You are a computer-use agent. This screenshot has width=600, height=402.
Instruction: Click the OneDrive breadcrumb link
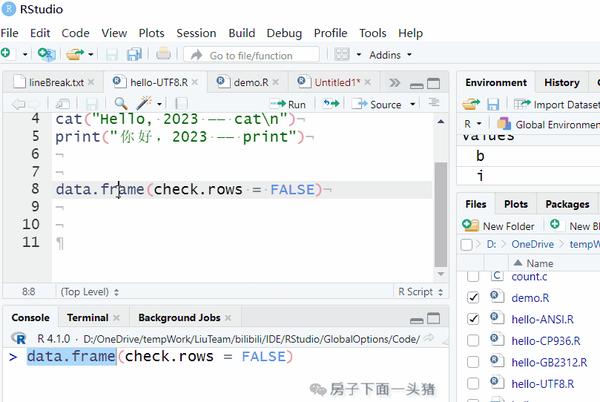[x=533, y=244]
